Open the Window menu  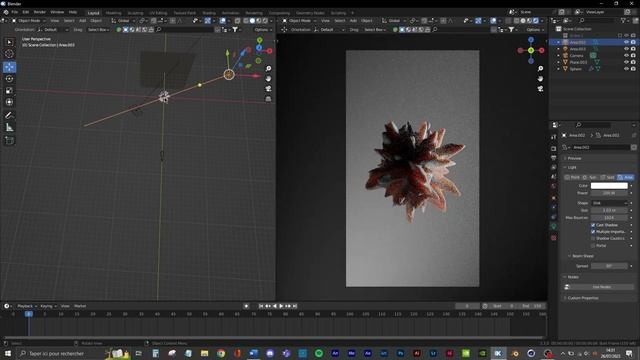point(57,12)
